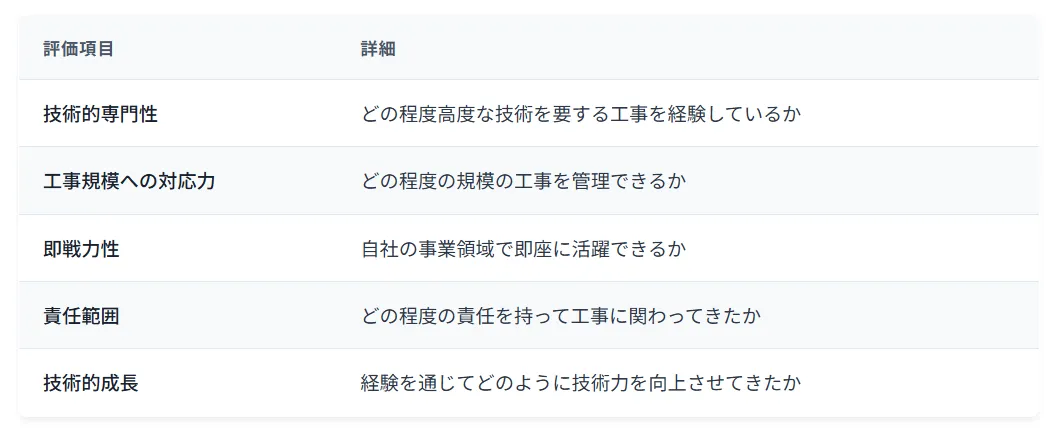The height and width of the screenshot is (435, 1054).
Task: Click the 即戦力性 row label
Action: pyautogui.click(x=81, y=249)
